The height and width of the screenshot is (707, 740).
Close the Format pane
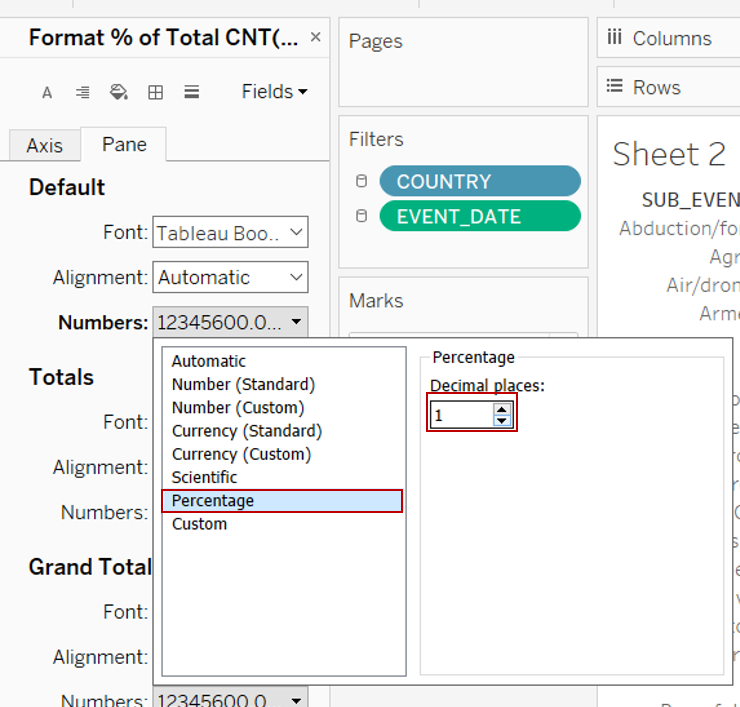(x=316, y=37)
